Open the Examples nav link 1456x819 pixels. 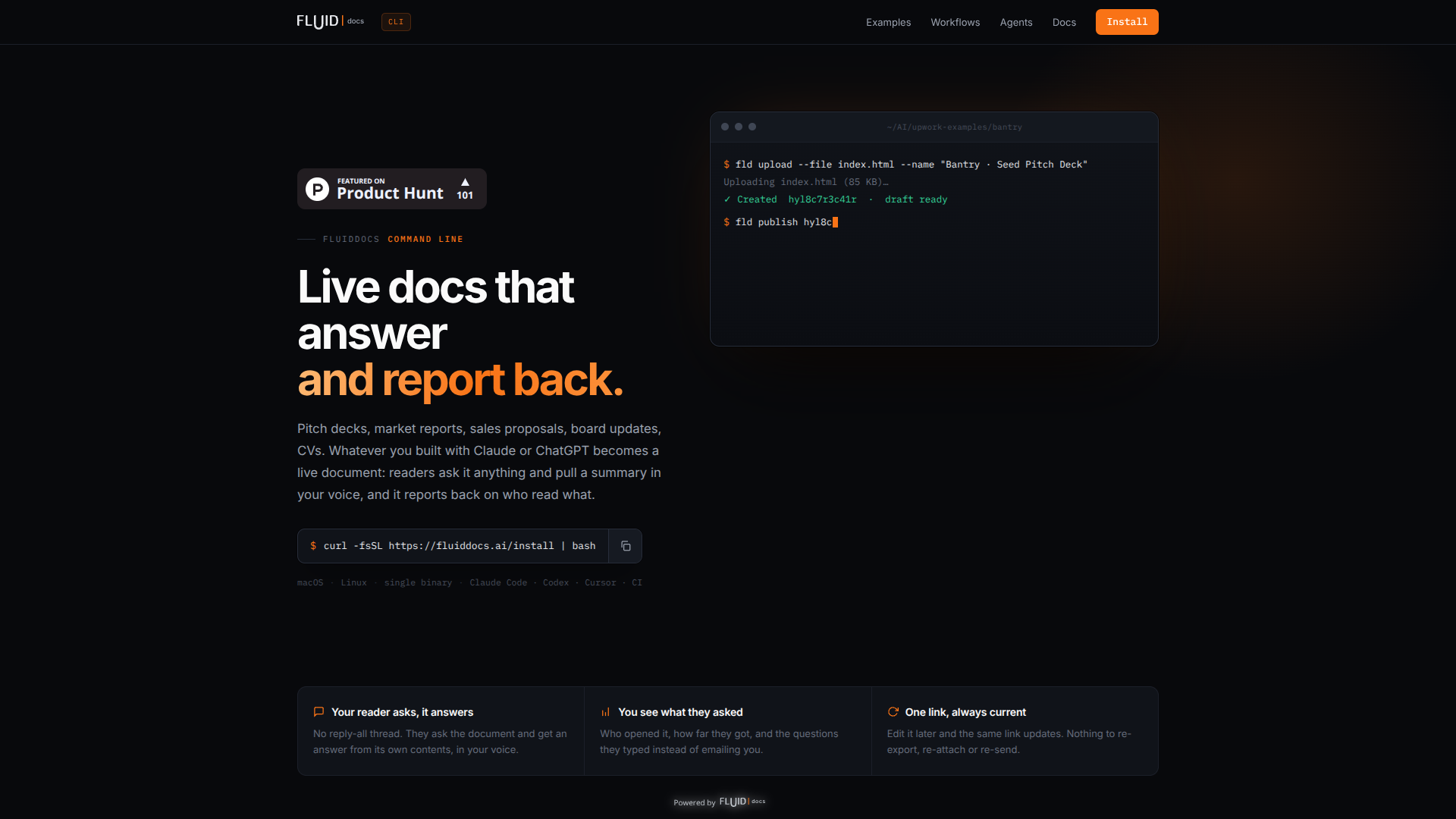pos(889,22)
